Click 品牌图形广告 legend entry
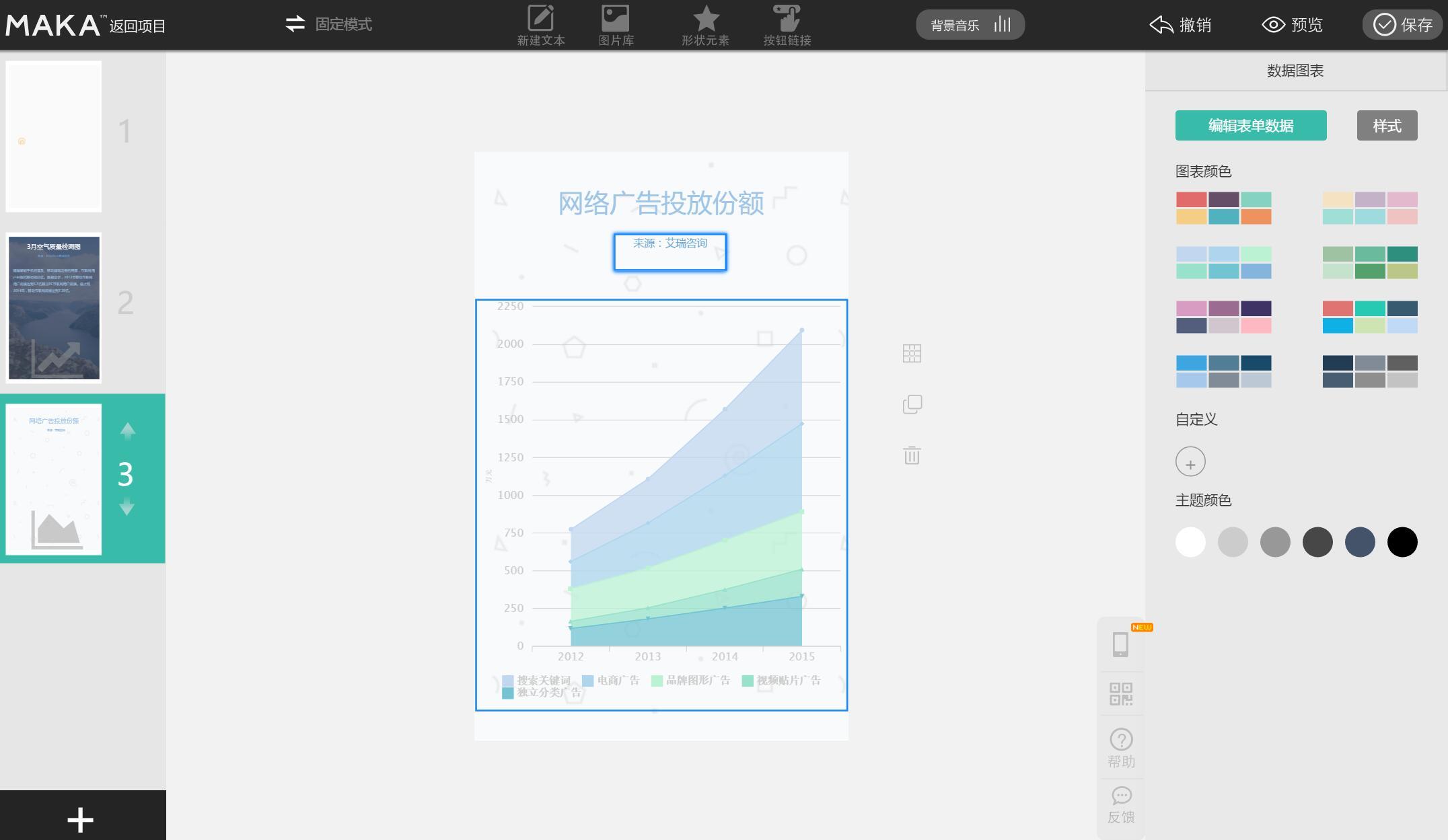Image resolution: width=1448 pixels, height=840 pixels. coord(691,681)
